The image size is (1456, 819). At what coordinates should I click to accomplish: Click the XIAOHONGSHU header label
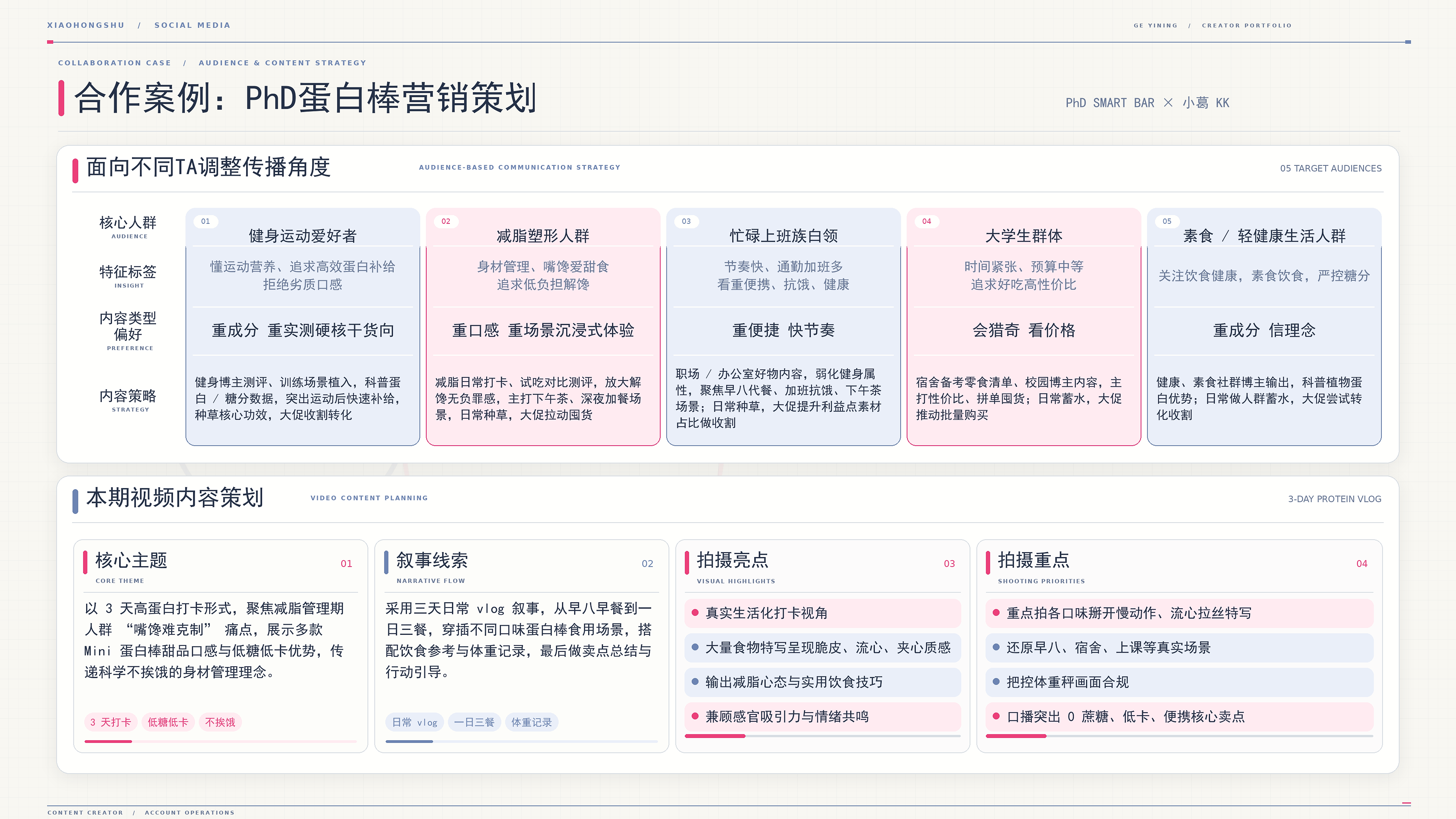(x=86, y=25)
